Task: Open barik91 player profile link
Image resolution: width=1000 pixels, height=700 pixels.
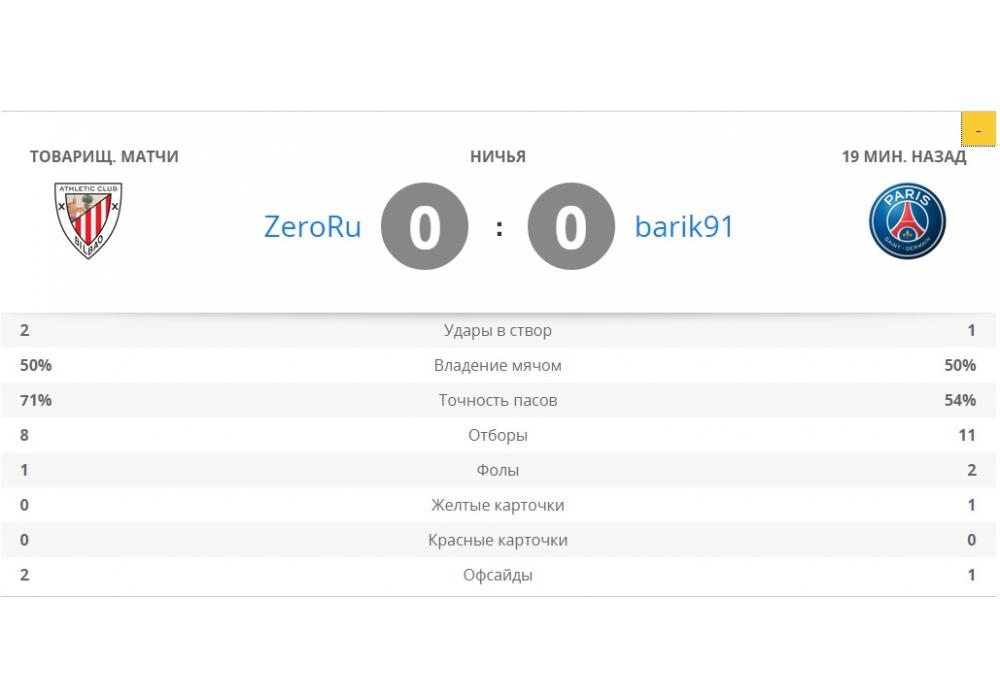Action: [684, 227]
